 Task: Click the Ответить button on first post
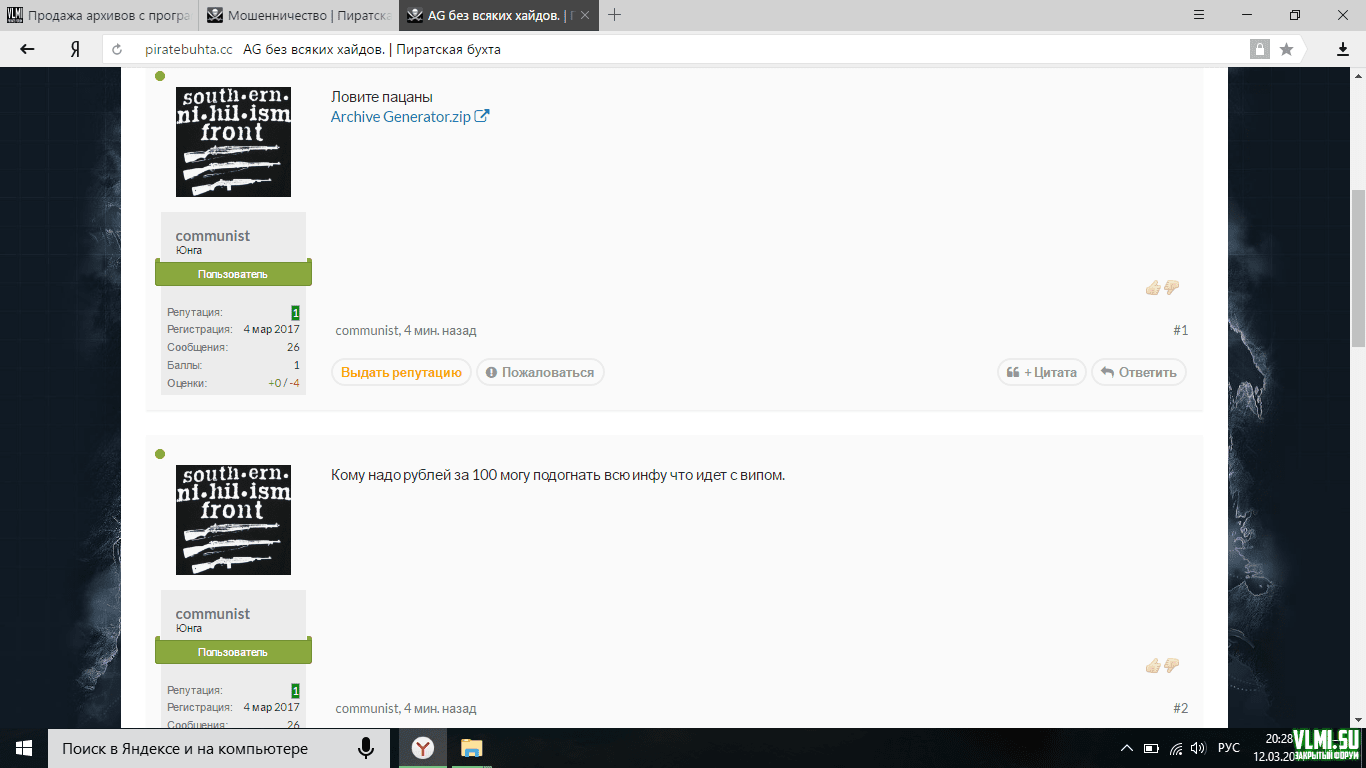point(1138,372)
